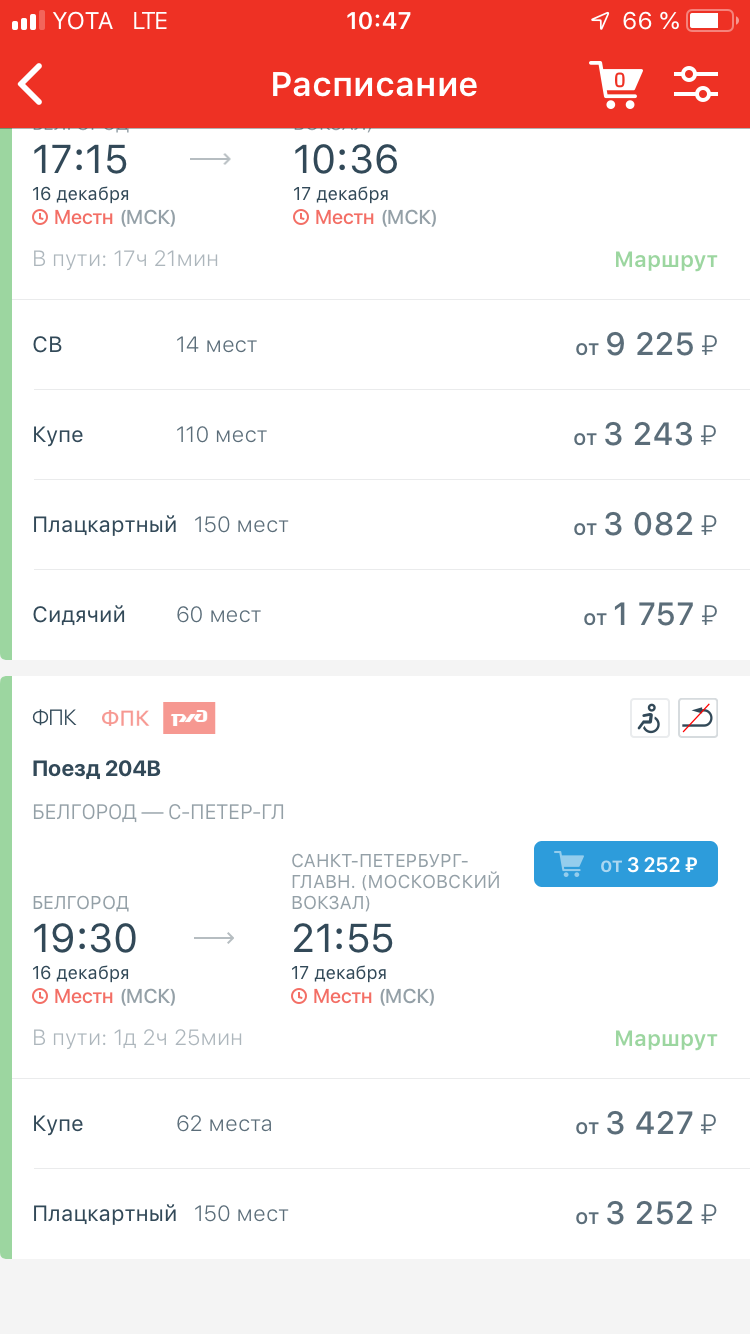
Task: Open the filter settings sliders icon
Action: pyautogui.click(x=696, y=84)
